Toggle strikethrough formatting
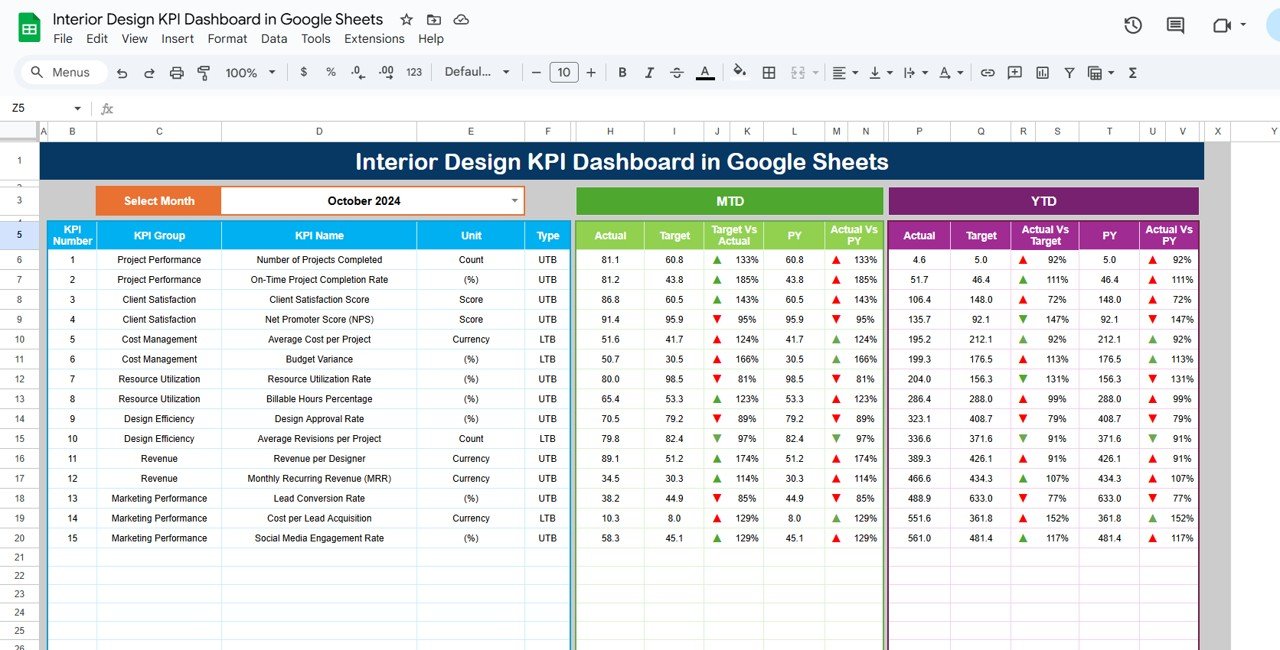 [x=677, y=73]
